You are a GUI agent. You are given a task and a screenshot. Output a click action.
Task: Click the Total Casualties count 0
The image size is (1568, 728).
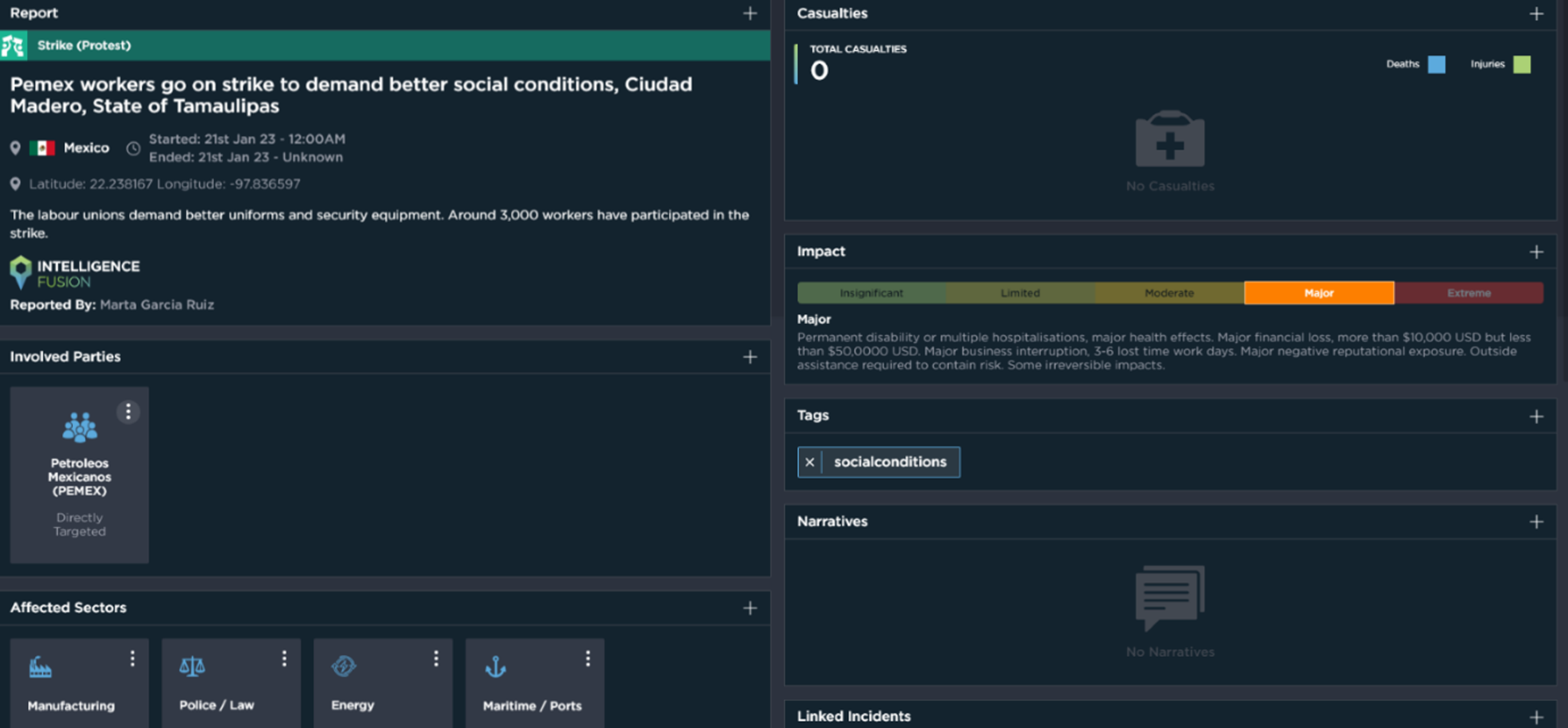(x=820, y=71)
